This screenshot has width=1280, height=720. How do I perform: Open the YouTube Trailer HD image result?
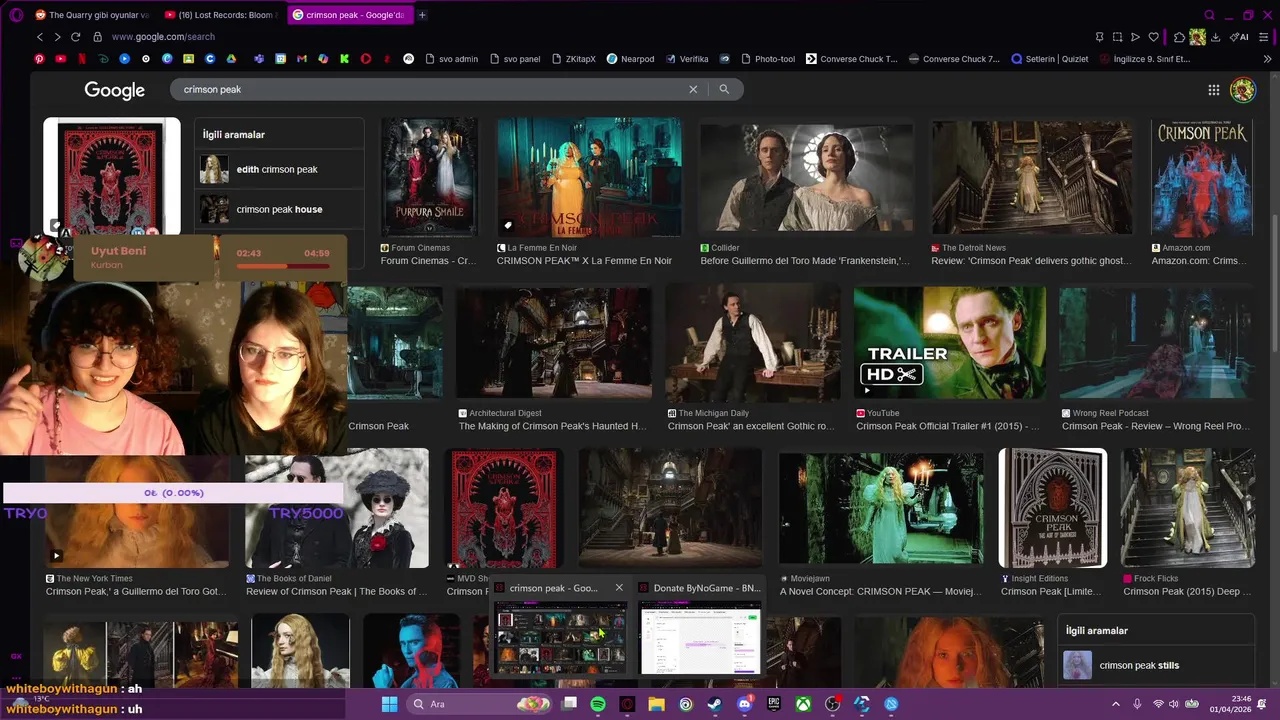[949, 343]
